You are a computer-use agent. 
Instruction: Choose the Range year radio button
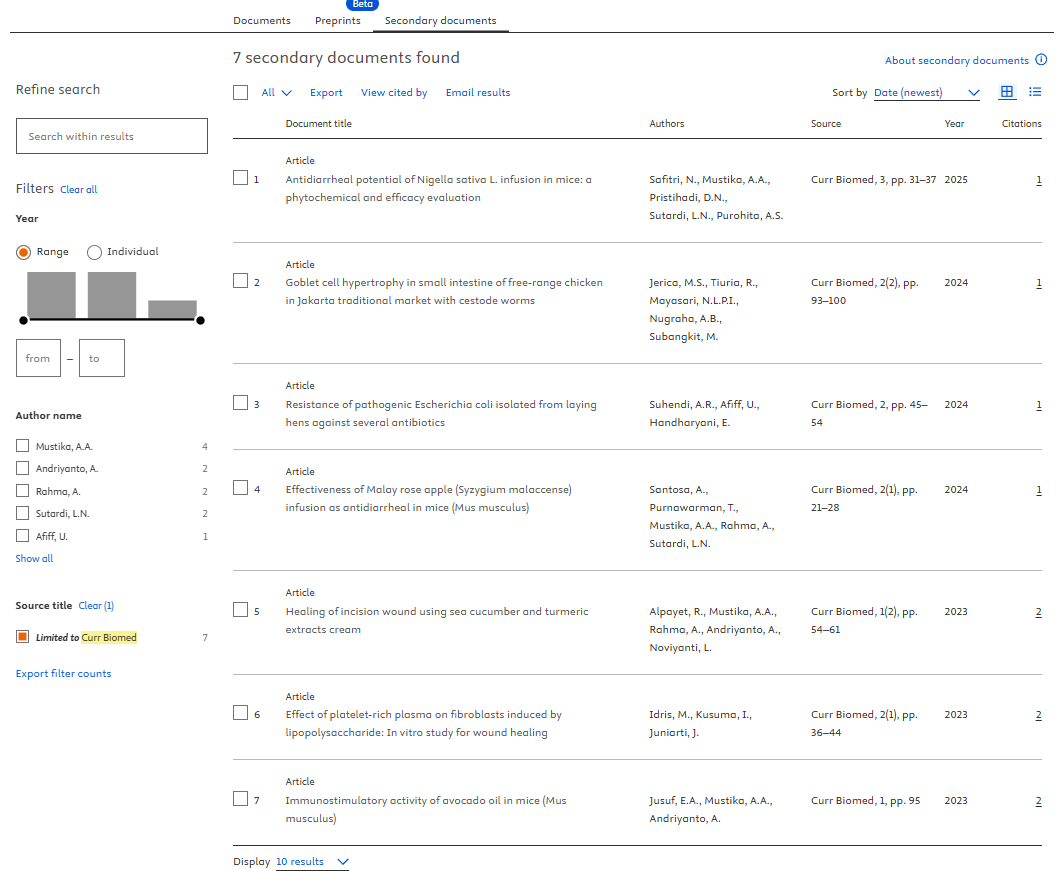click(x=23, y=252)
